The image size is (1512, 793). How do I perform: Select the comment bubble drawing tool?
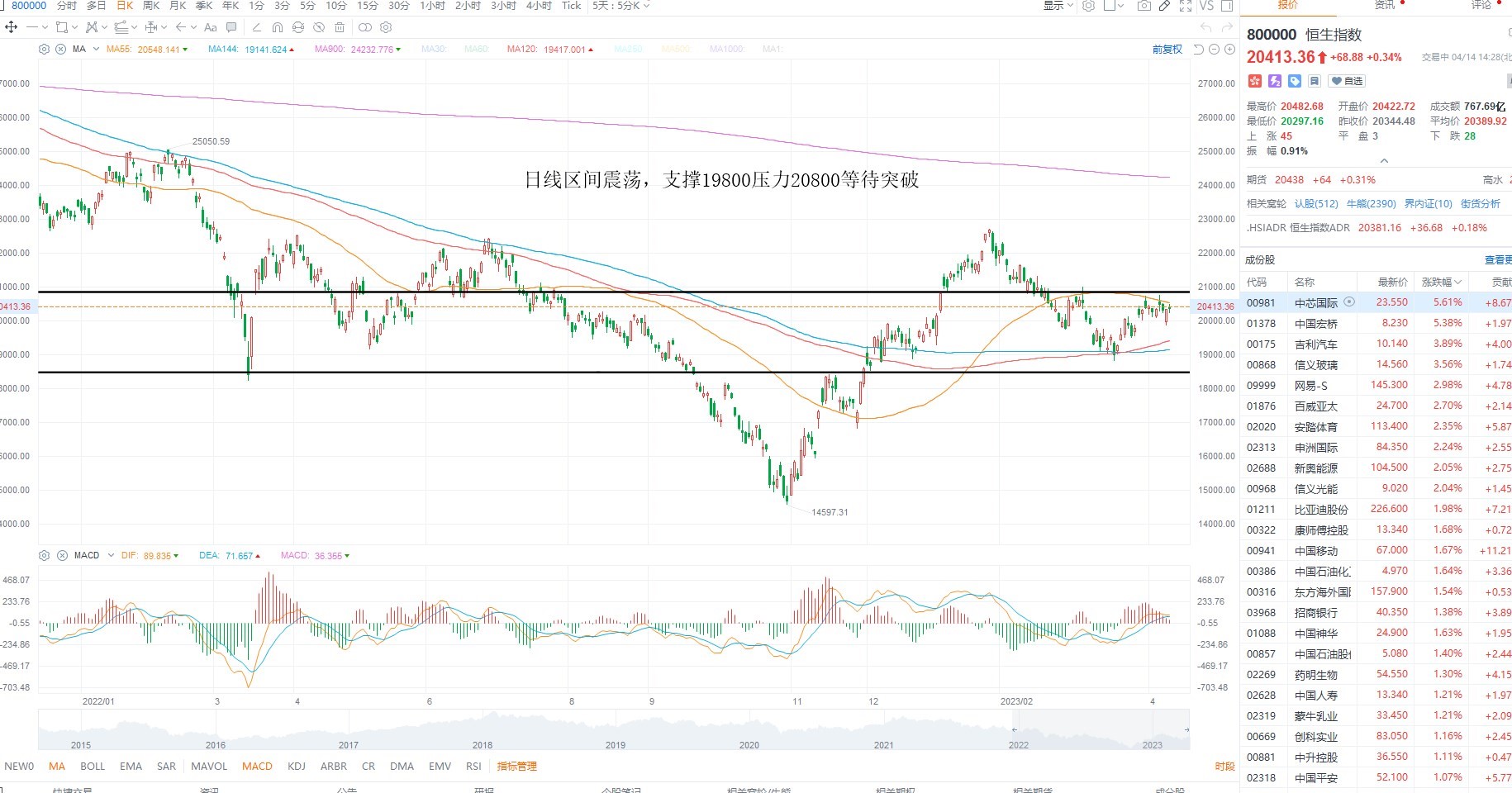(x=231, y=27)
